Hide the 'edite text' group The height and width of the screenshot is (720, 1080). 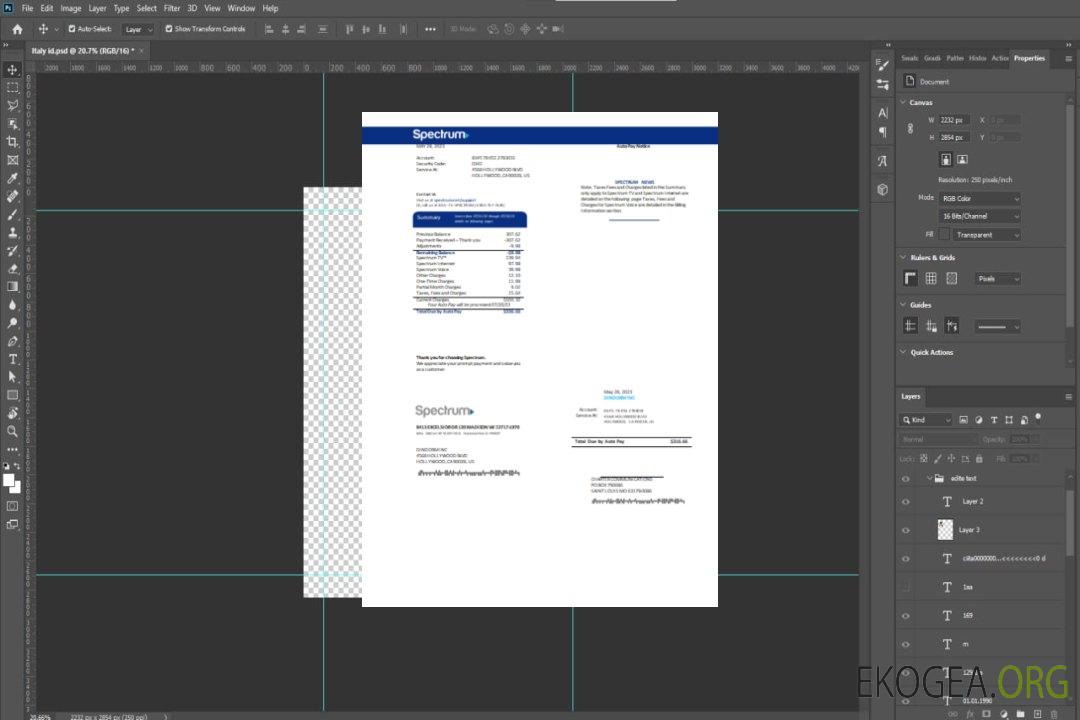[906, 479]
